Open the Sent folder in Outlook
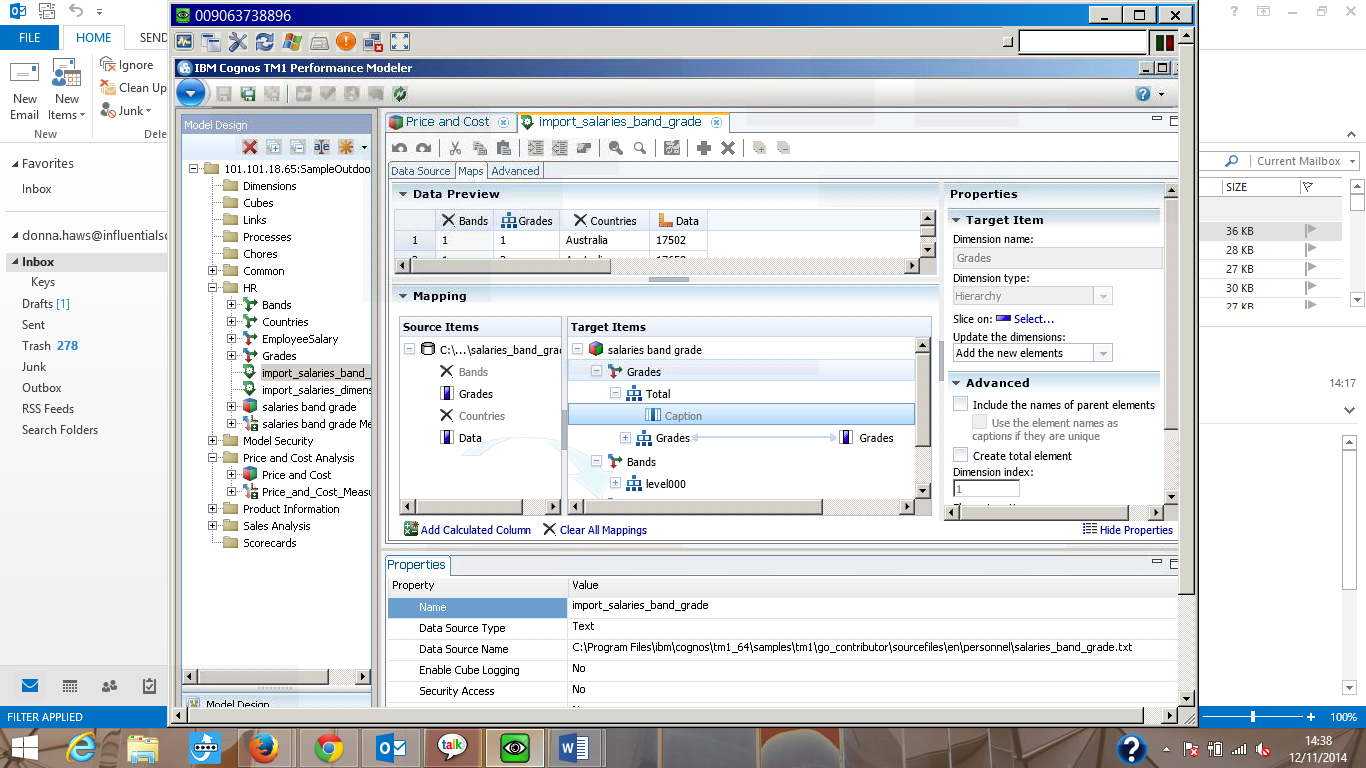Image resolution: width=1366 pixels, height=768 pixels. [x=34, y=325]
